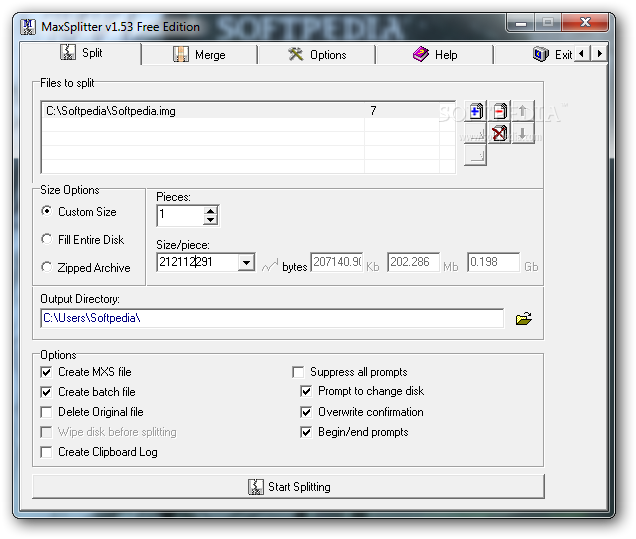The image size is (636, 539).
Task: Open the Help tab
Action: [x=434, y=55]
